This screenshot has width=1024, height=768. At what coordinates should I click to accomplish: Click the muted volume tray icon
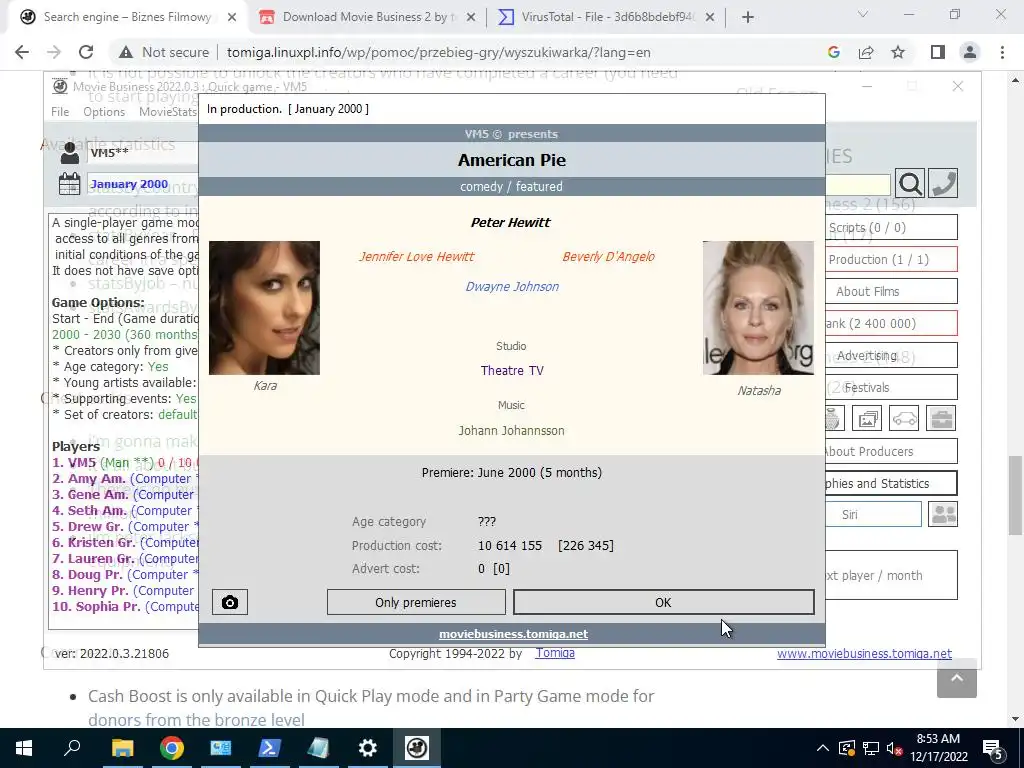coord(895,748)
